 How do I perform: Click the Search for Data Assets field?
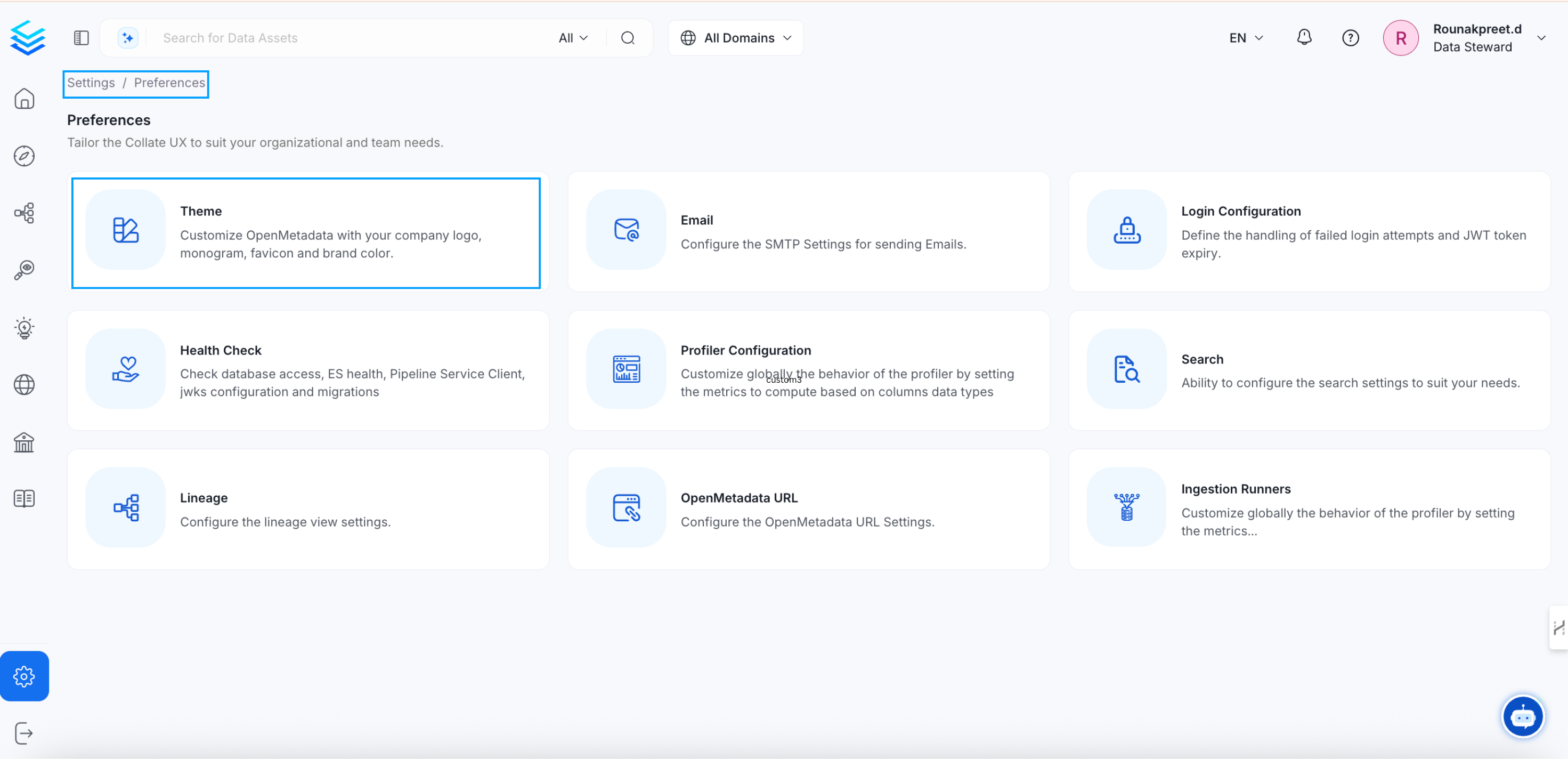(x=353, y=38)
